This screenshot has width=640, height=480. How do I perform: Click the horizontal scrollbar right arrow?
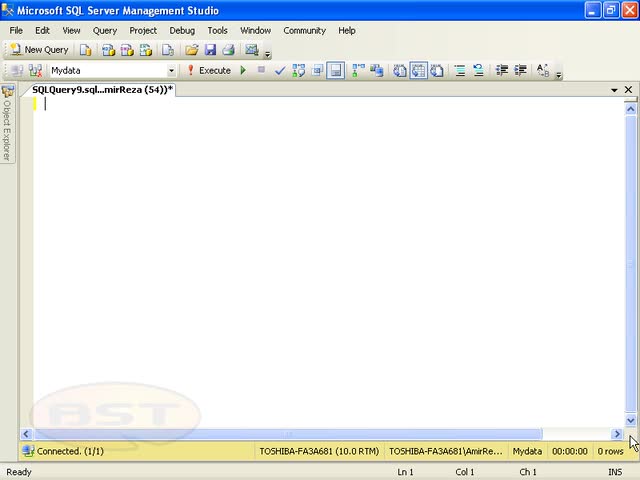point(617,434)
